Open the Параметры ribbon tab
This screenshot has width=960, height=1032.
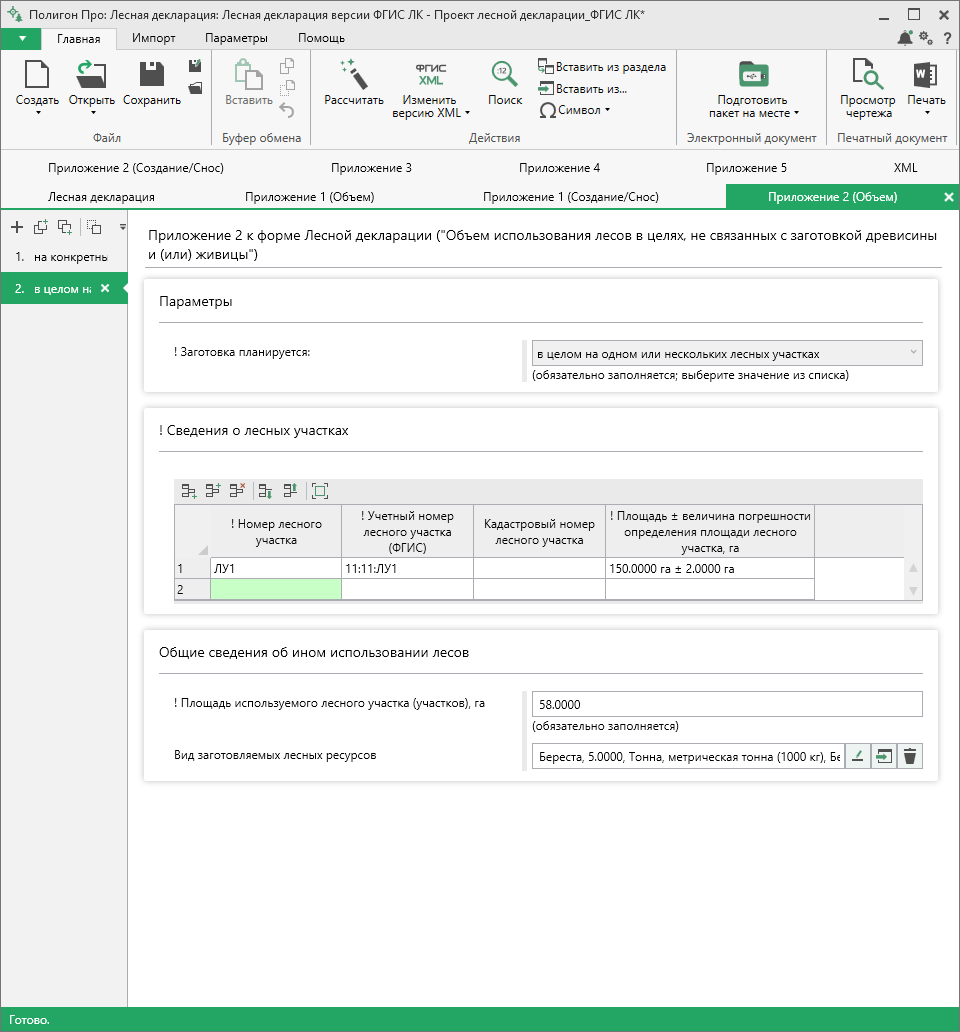point(236,38)
